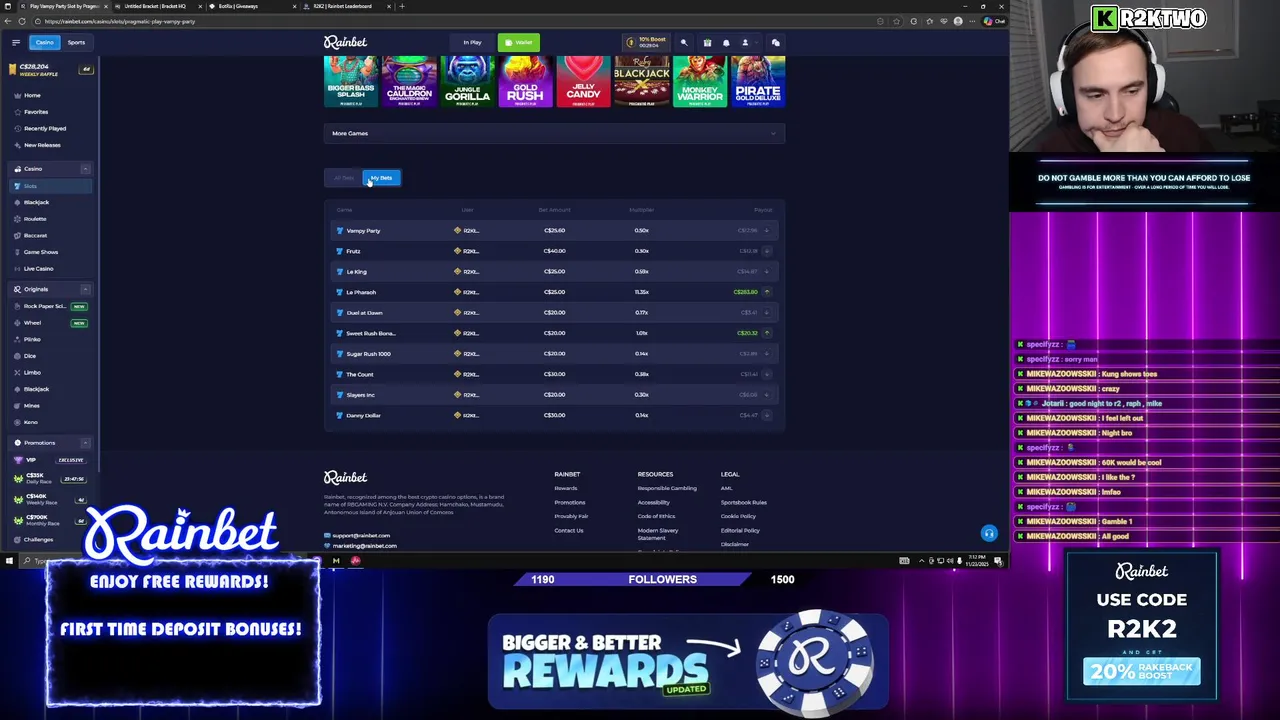Open Keno original game

[30, 422]
